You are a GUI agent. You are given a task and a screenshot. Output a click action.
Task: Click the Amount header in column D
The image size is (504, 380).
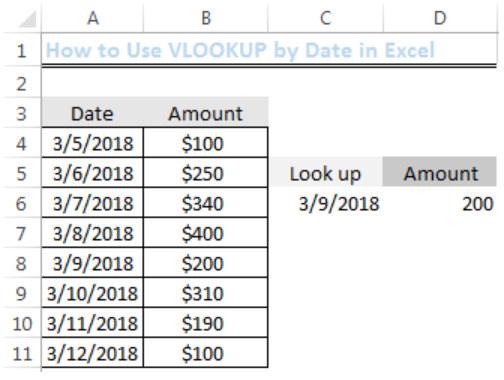(x=440, y=173)
